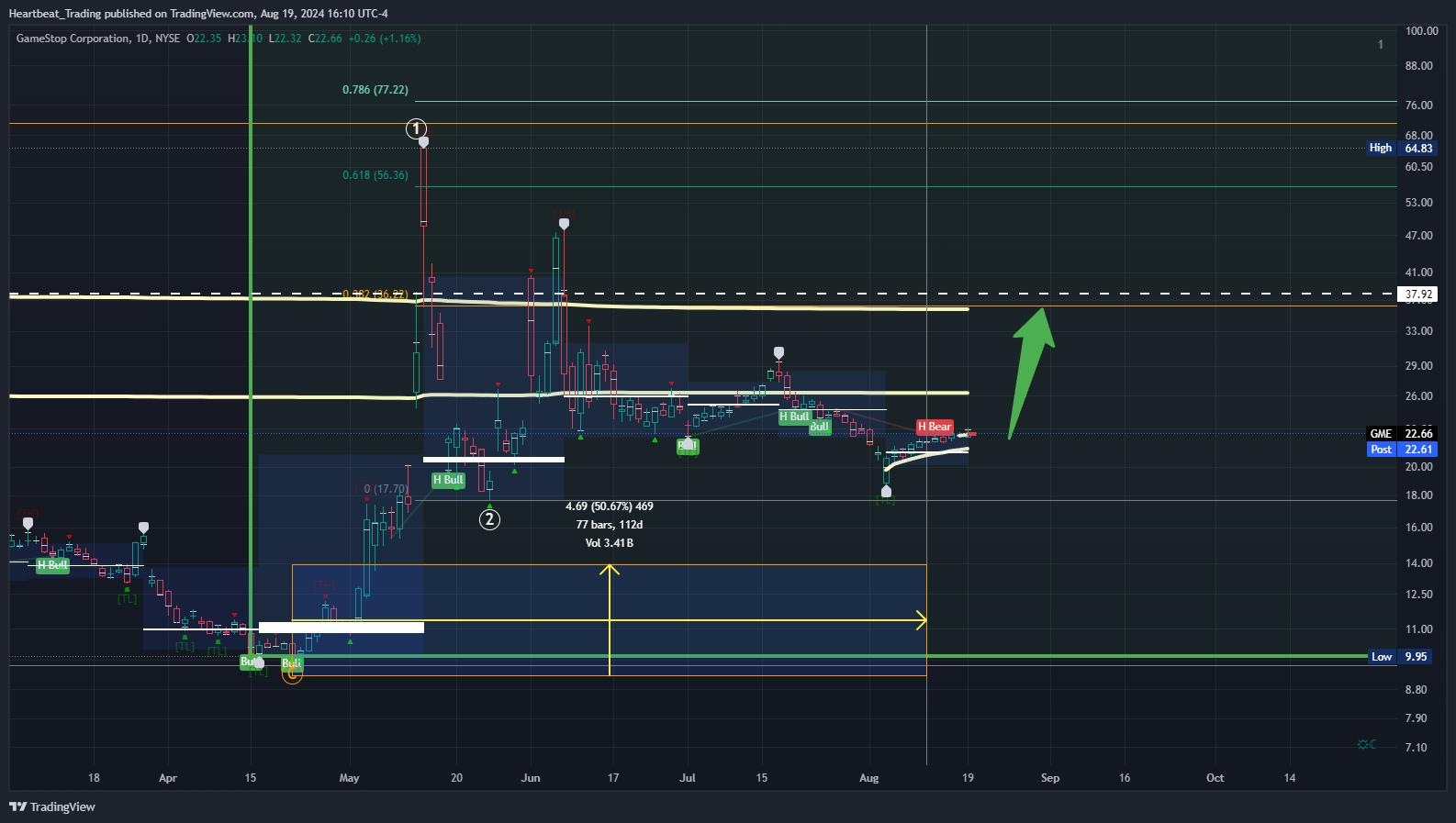Screen dimensions: 1456x823
Task: Select the circled number 1 wave label
Action: point(416,128)
